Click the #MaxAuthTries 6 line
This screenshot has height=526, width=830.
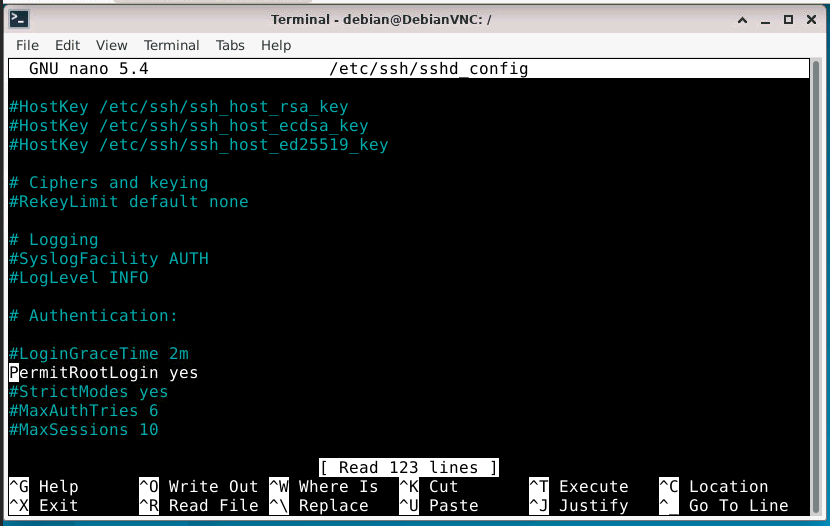(84, 411)
